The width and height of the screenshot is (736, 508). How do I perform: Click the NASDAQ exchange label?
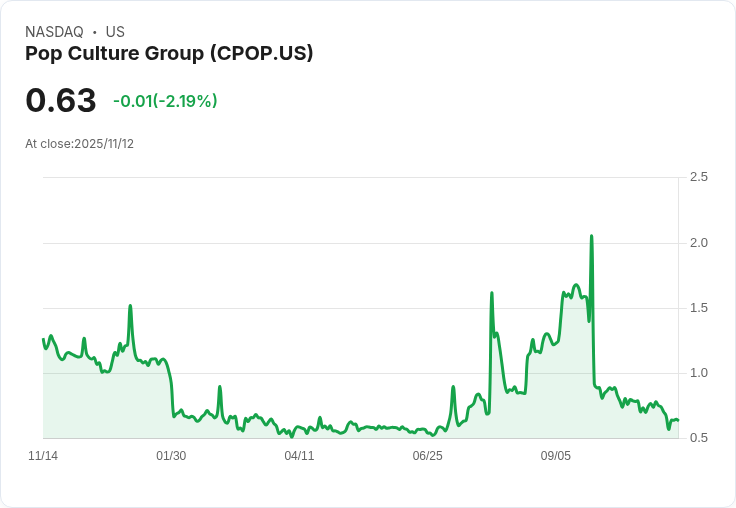pyautogui.click(x=54, y=32)
